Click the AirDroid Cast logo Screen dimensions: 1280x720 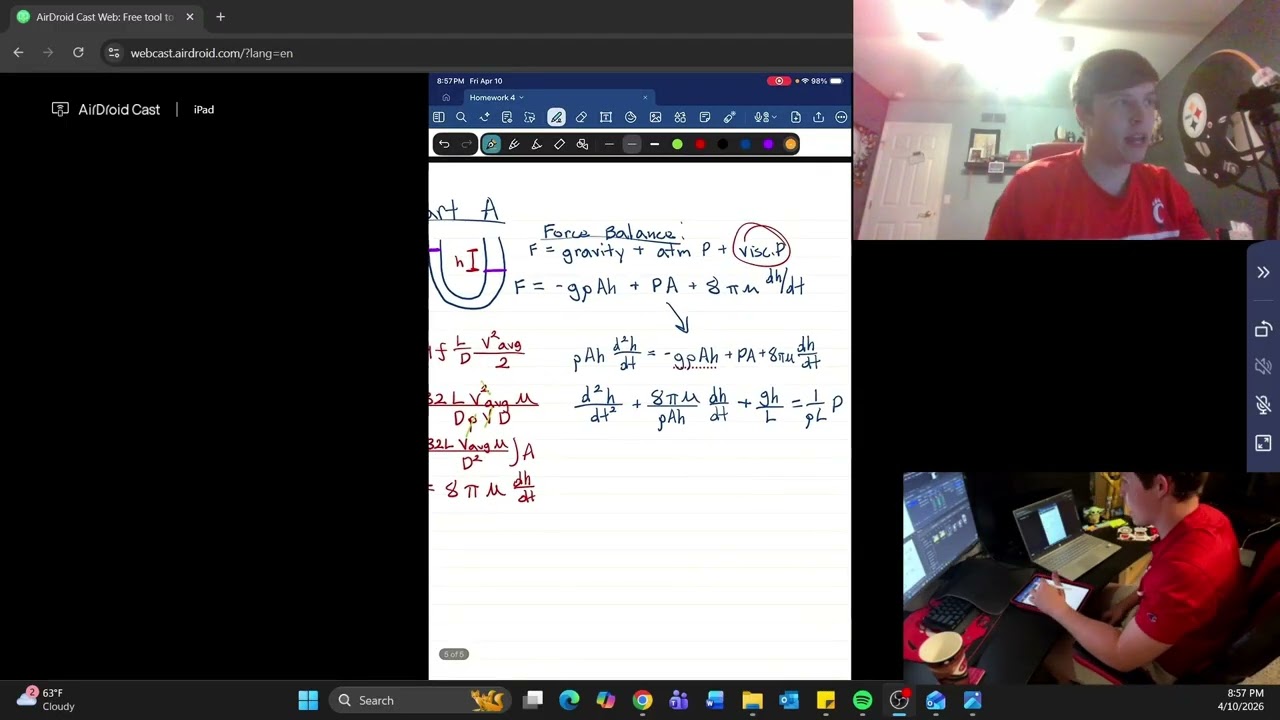pos(106,110)
